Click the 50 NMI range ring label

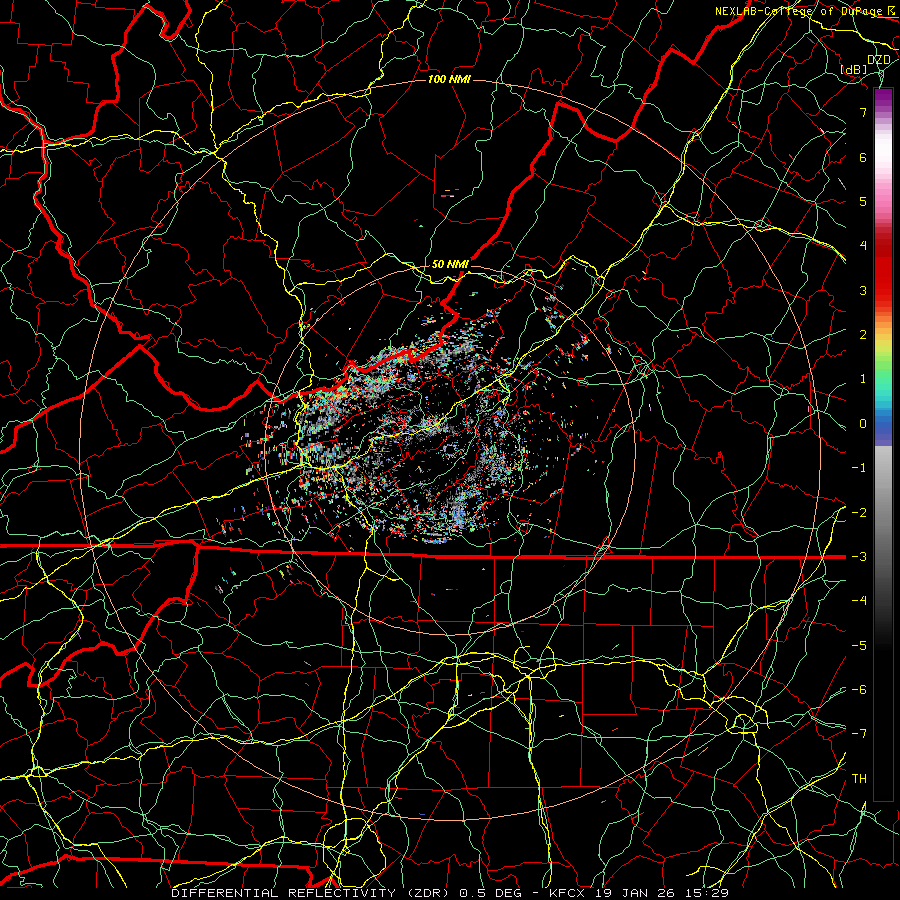pos(450,264)
